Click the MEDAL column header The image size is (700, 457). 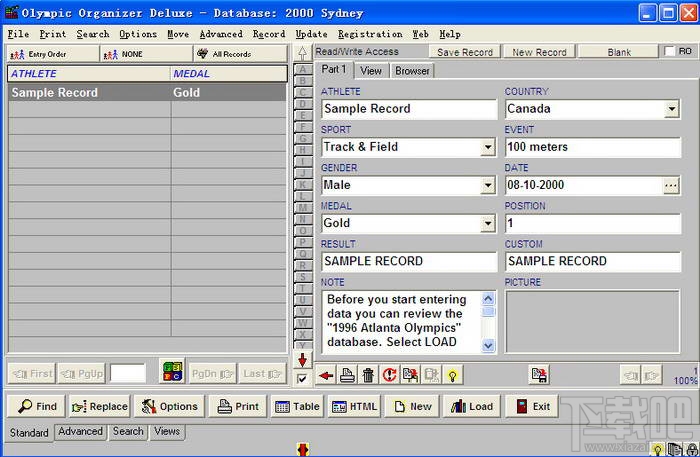point(229,74)
